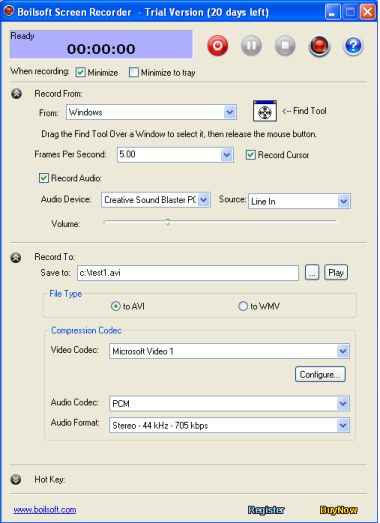Disable the Record Audio checkbox
Viewport: 380px width, 523px height.
click(x=44, y=178)
